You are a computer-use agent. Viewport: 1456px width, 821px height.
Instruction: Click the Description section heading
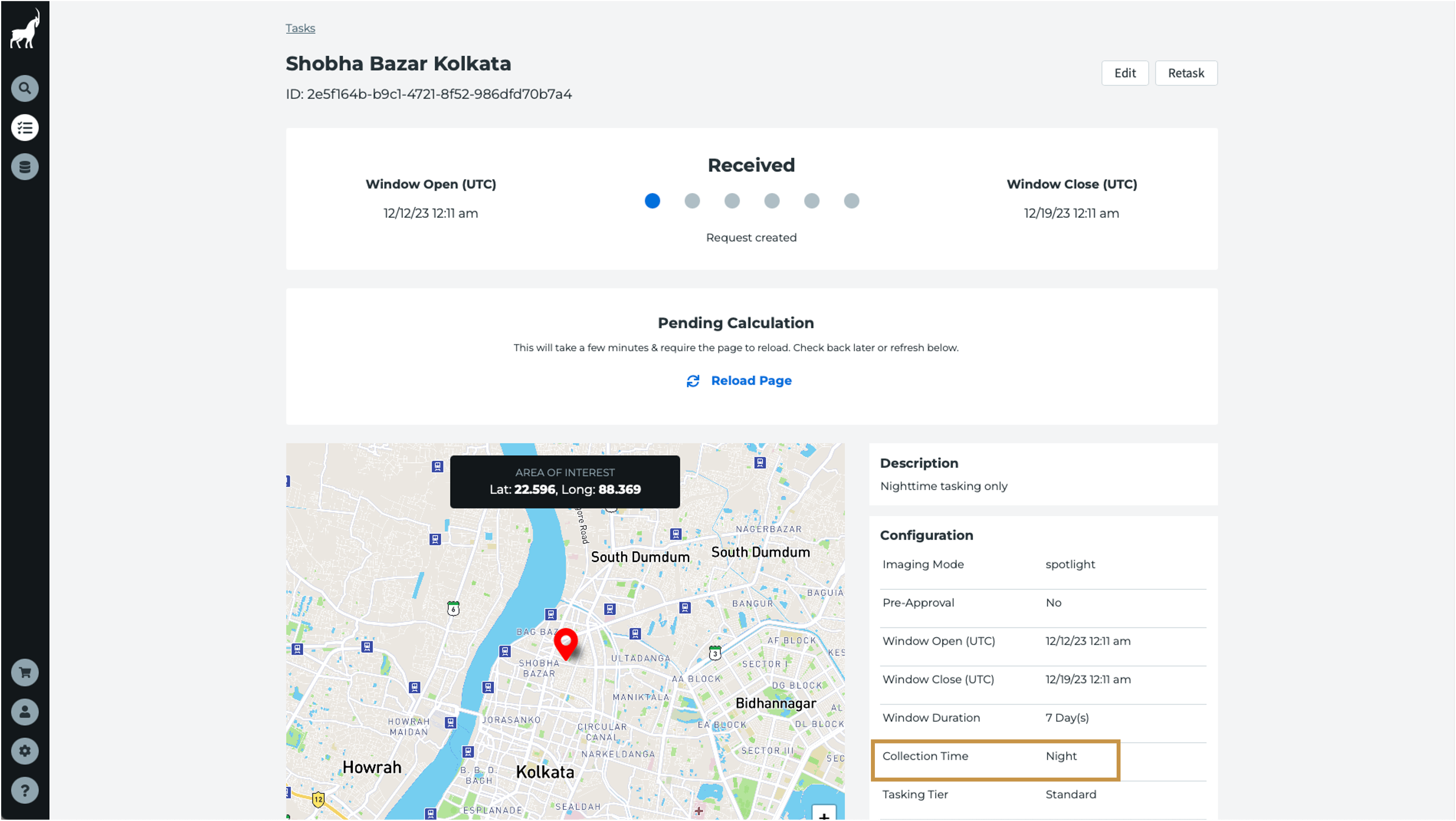point(919,463)
